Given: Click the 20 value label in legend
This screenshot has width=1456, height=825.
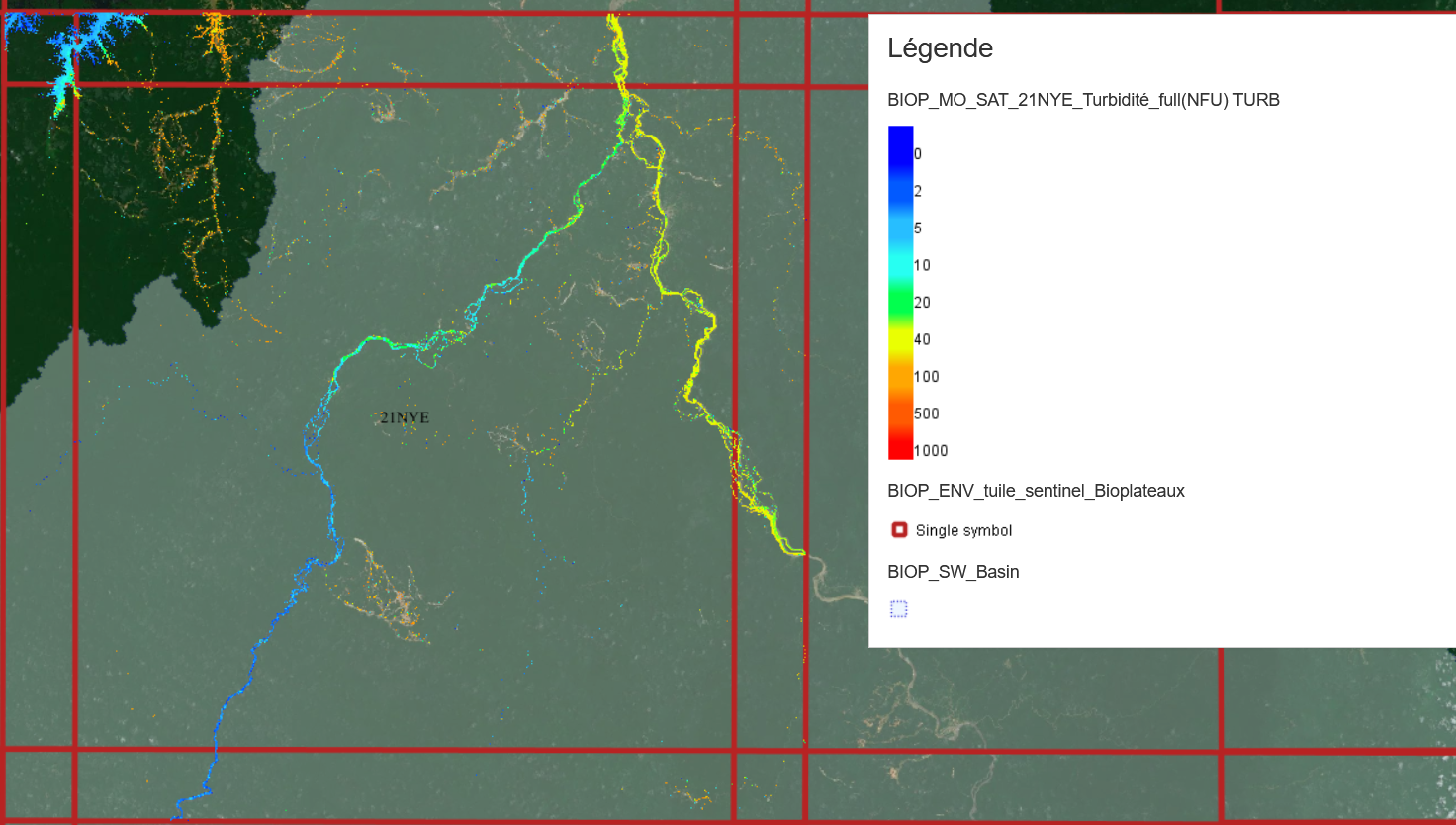Looking at the screenshot, I should 923,303.
